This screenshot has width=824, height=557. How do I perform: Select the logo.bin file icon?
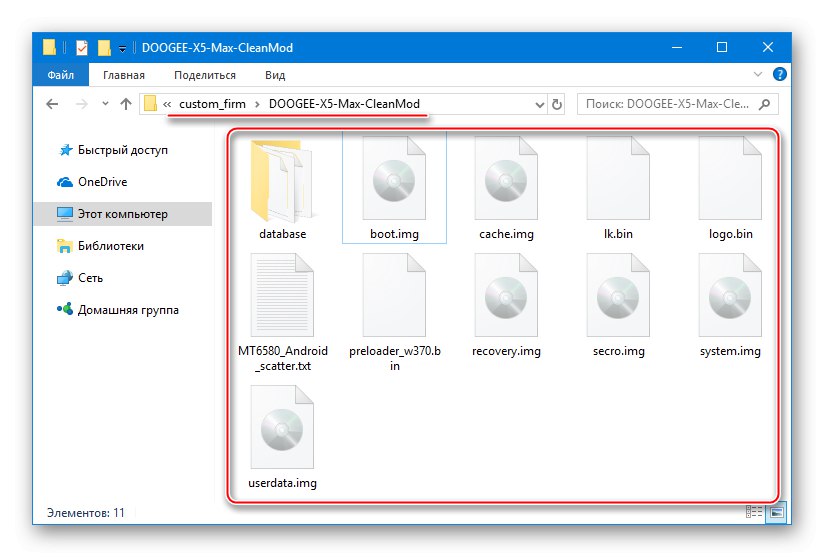click(x=730, y=179)
